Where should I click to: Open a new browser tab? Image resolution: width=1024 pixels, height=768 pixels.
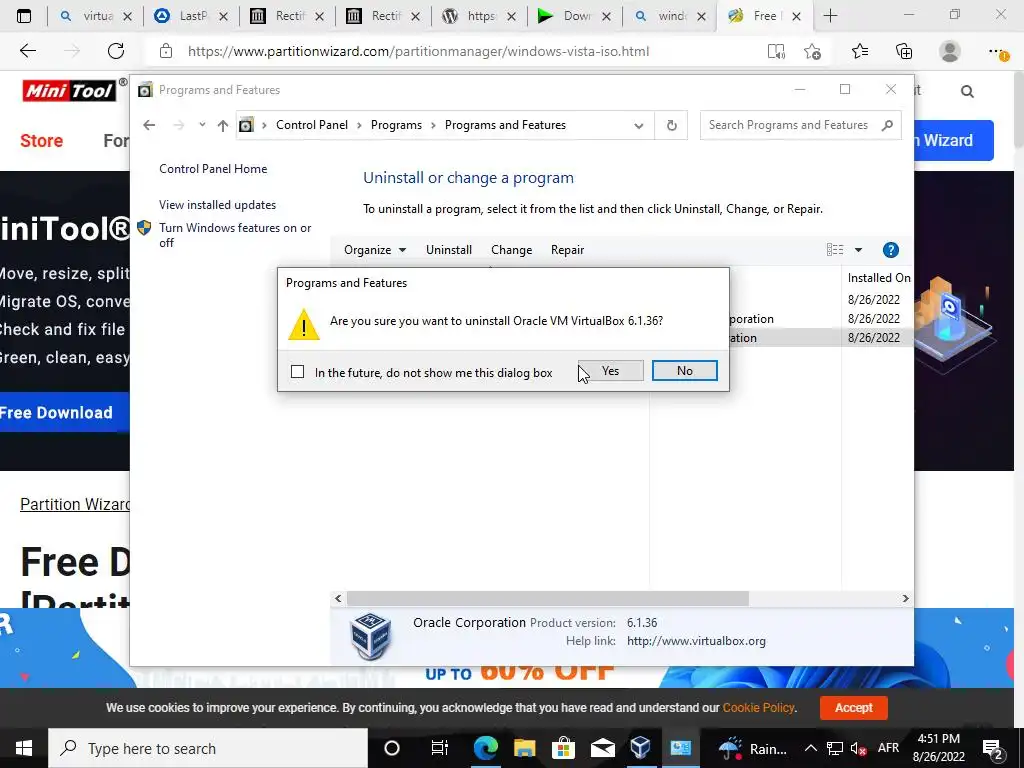click(830, 16)
